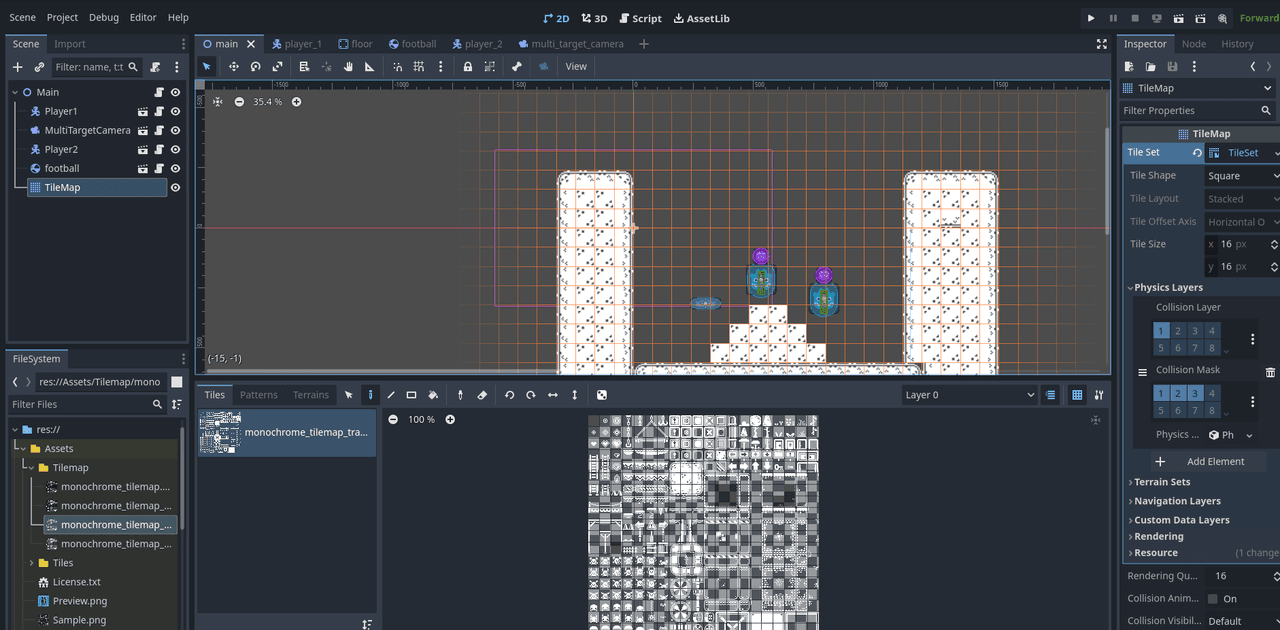Select the tile picker eyedropper tool
This screenshot has height=630, width=1280.
pyautogui.click(x=460, y=395)
